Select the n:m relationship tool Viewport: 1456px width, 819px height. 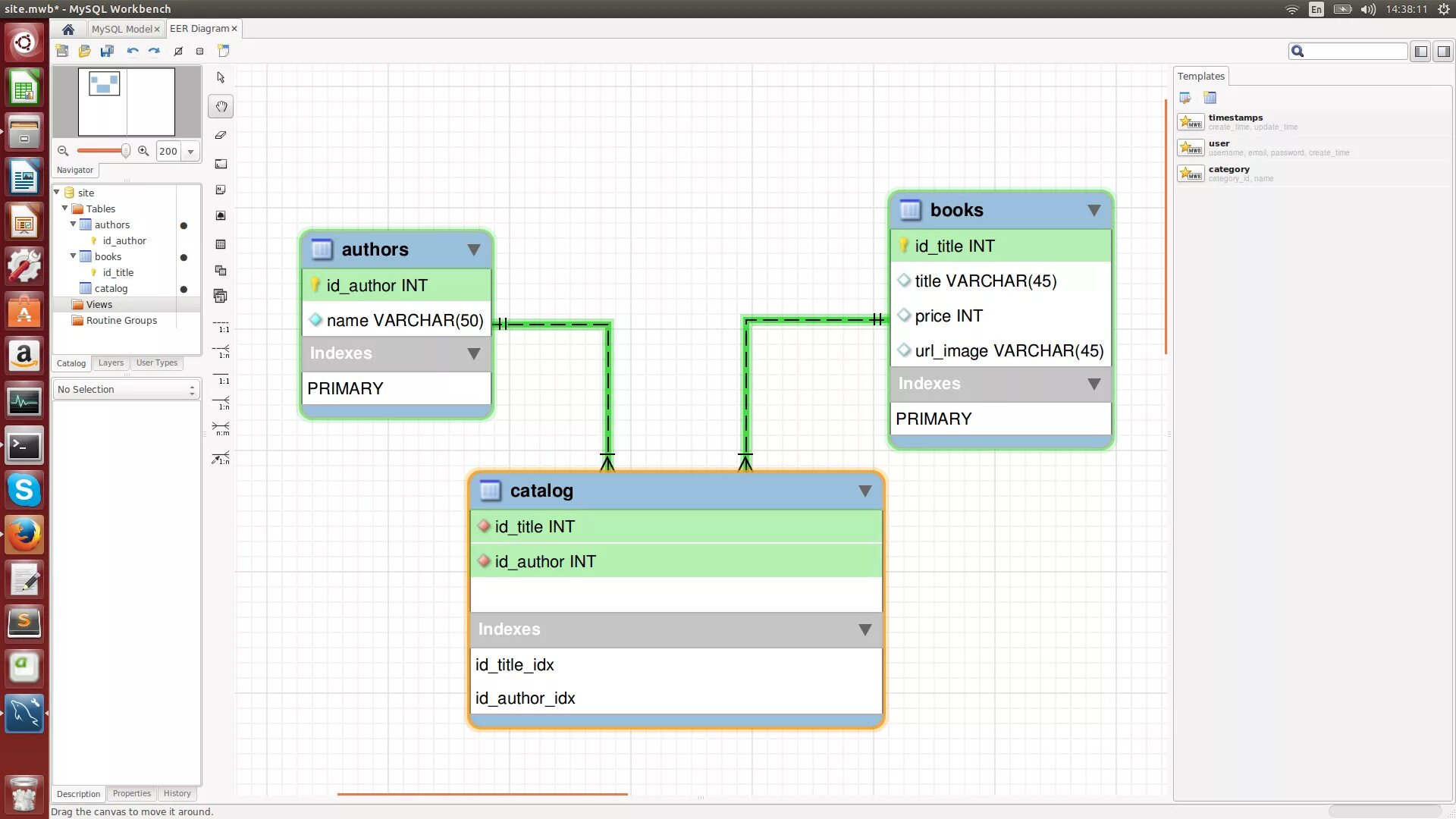(221, 429)
